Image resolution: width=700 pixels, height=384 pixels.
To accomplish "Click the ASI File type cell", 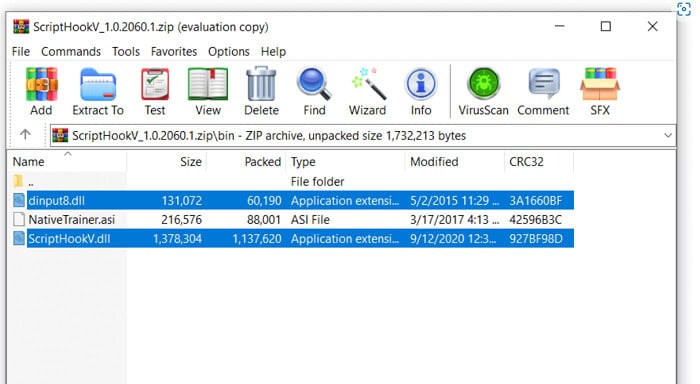I will (x=310, y=220).
